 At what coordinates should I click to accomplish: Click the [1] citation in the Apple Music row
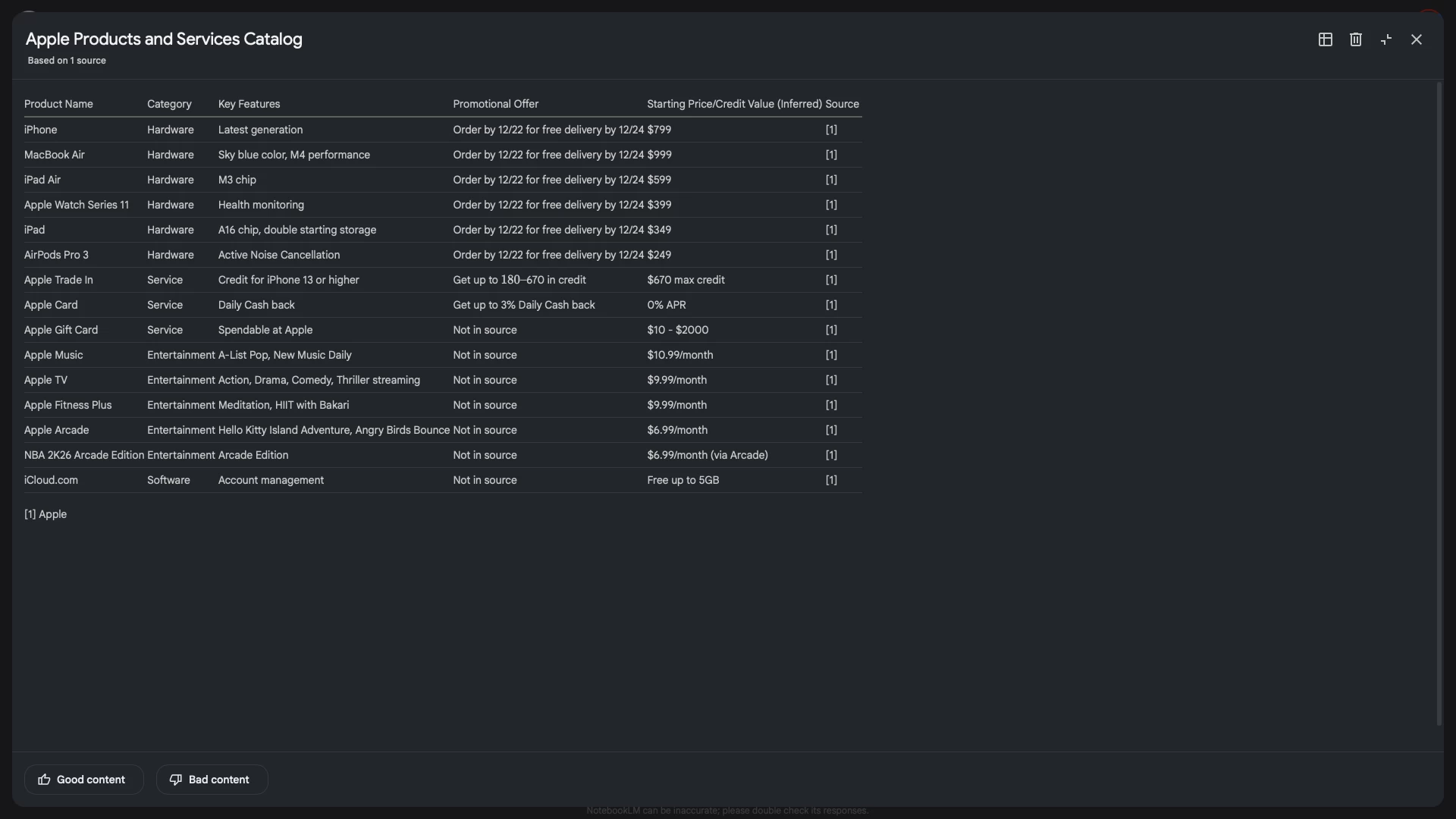click(x=831, y=355)
